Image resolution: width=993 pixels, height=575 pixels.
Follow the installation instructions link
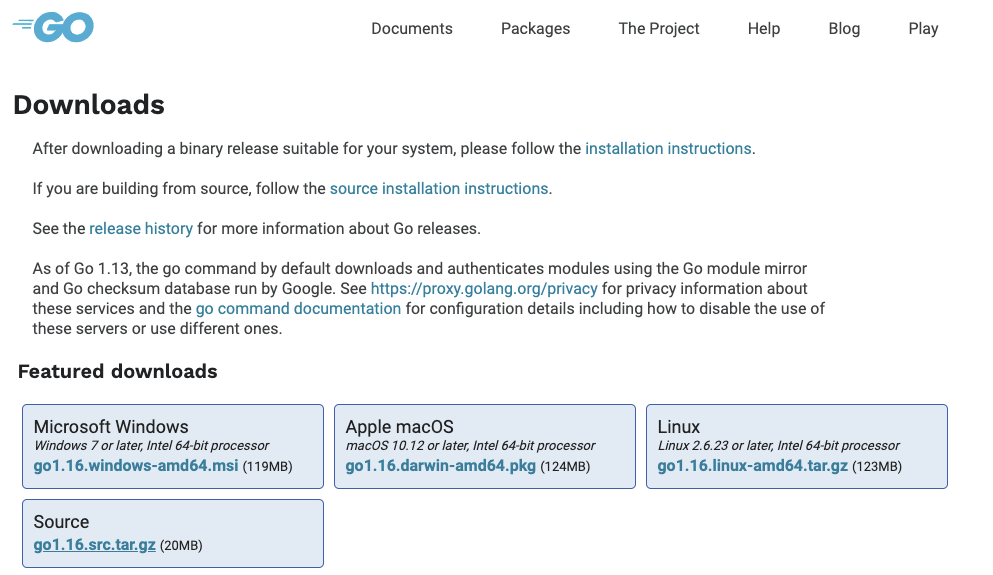[x=668, y=148]
